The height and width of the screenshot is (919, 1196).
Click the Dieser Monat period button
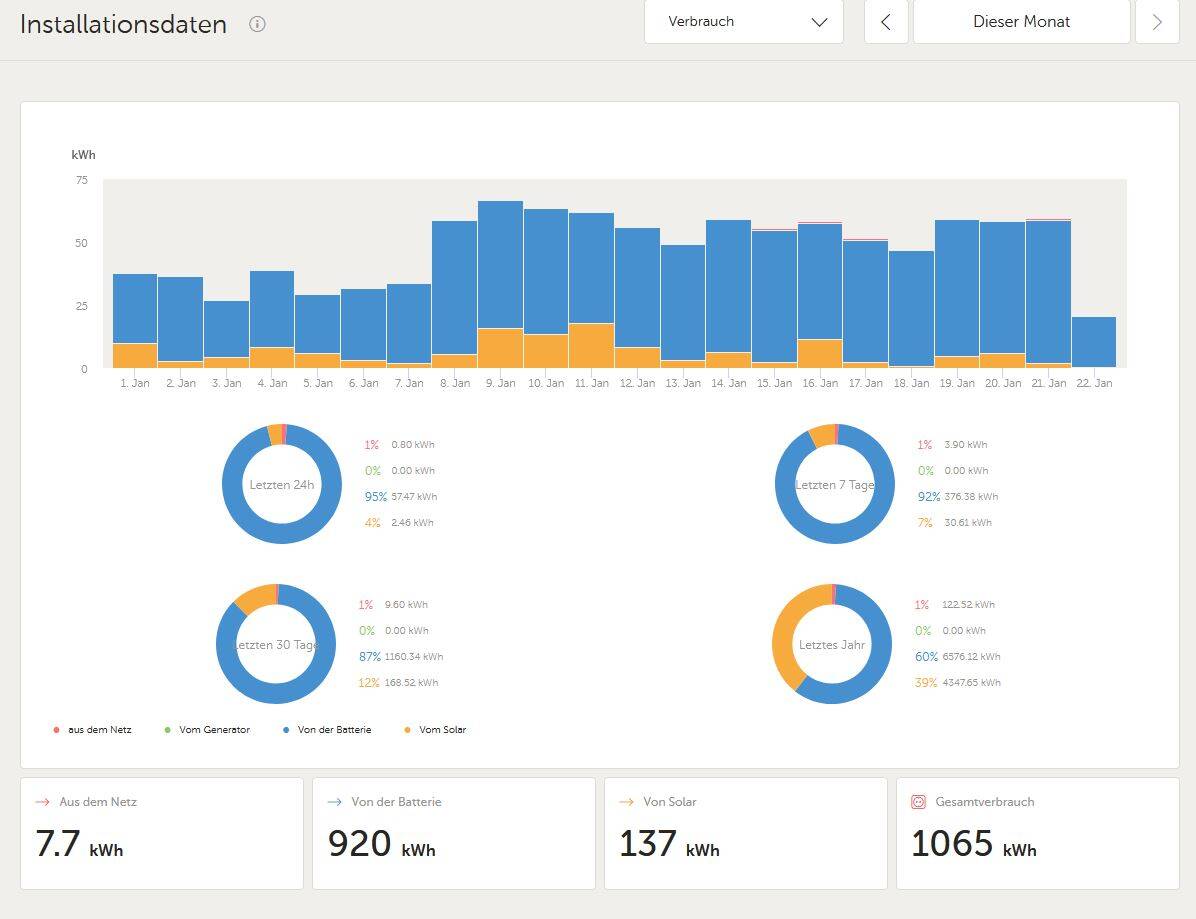1021,22
